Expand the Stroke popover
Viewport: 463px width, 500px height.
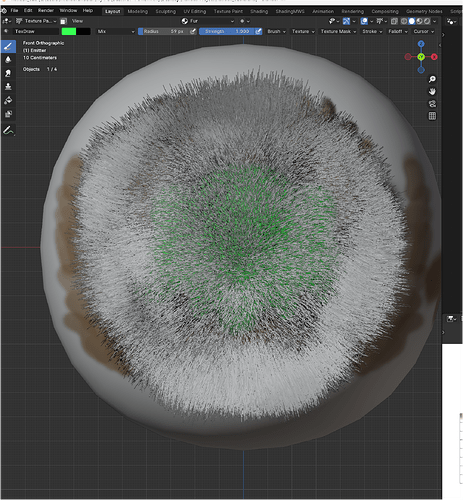pyautogui.click(x=372, y=31)
